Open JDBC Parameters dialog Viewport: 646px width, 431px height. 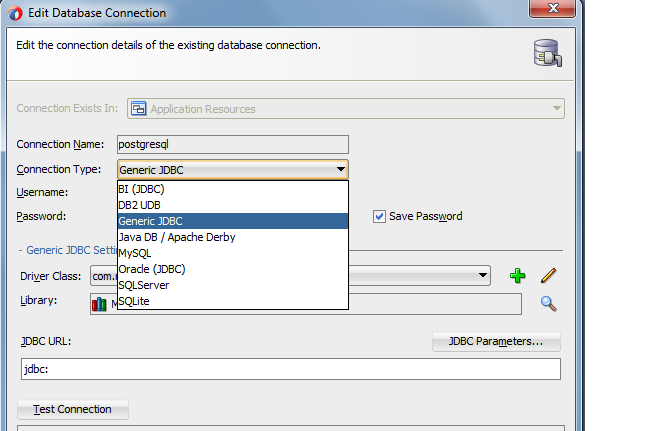[496, 342]
